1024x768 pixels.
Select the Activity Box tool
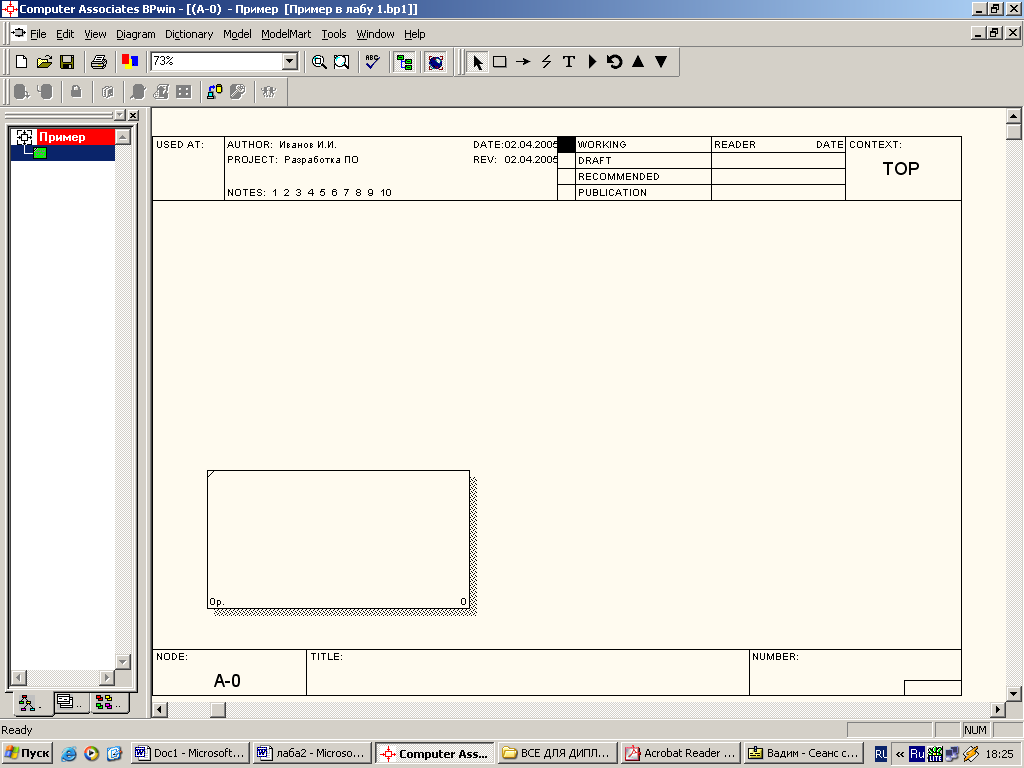click(x=499, y=62)
